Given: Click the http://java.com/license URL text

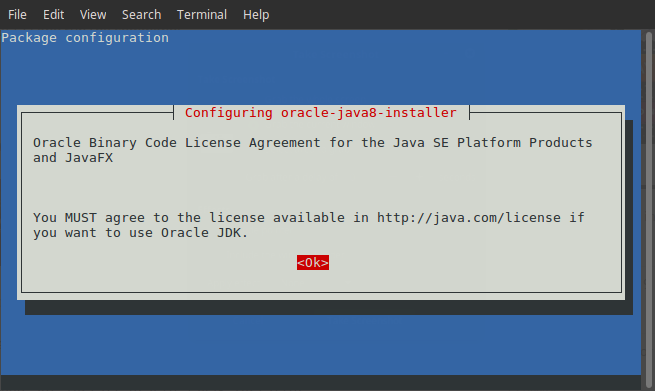Looking at the screenshot, I should click(x=469, y=218).
